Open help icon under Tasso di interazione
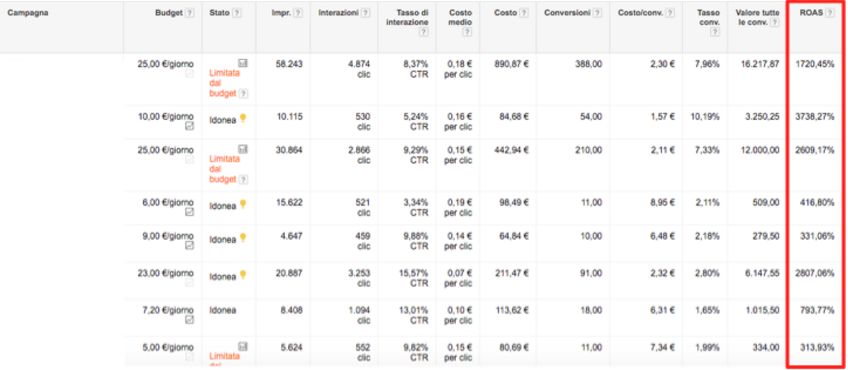The width and height of the screenshot is (848, 370). [x=423, y=32]
